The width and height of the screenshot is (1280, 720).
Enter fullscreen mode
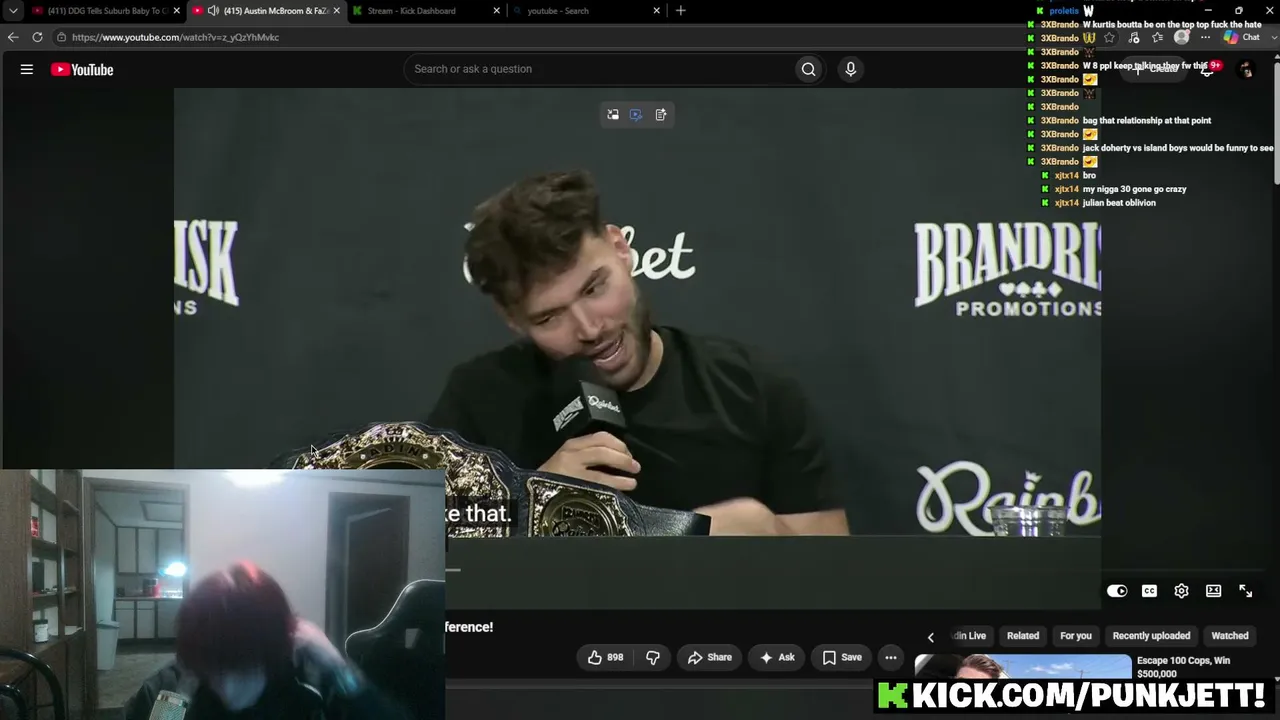click(1245, 591)
